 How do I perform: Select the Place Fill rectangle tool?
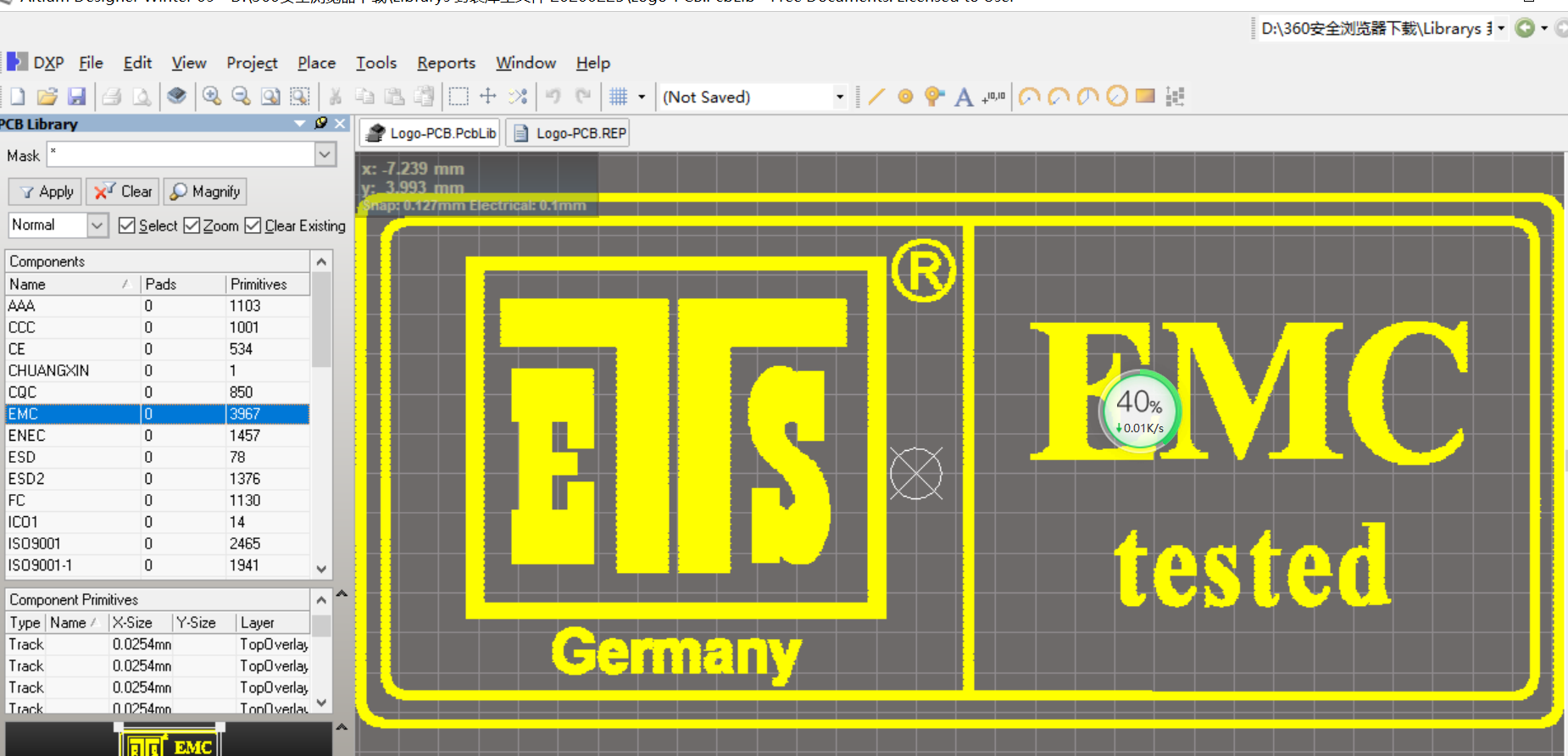1145,97
